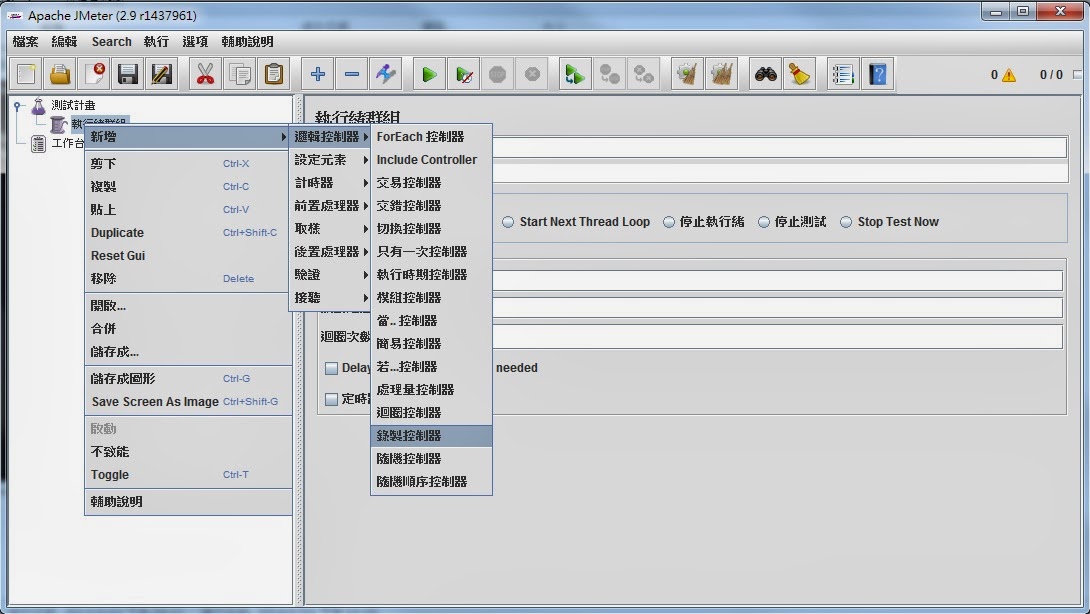Expand the 計時器 submenu
1090x614 pixels.
click(330, 183)
